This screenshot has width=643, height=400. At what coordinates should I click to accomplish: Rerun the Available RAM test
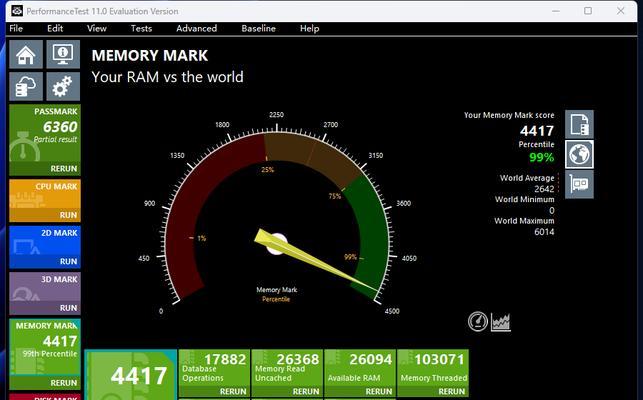[379, 391]
